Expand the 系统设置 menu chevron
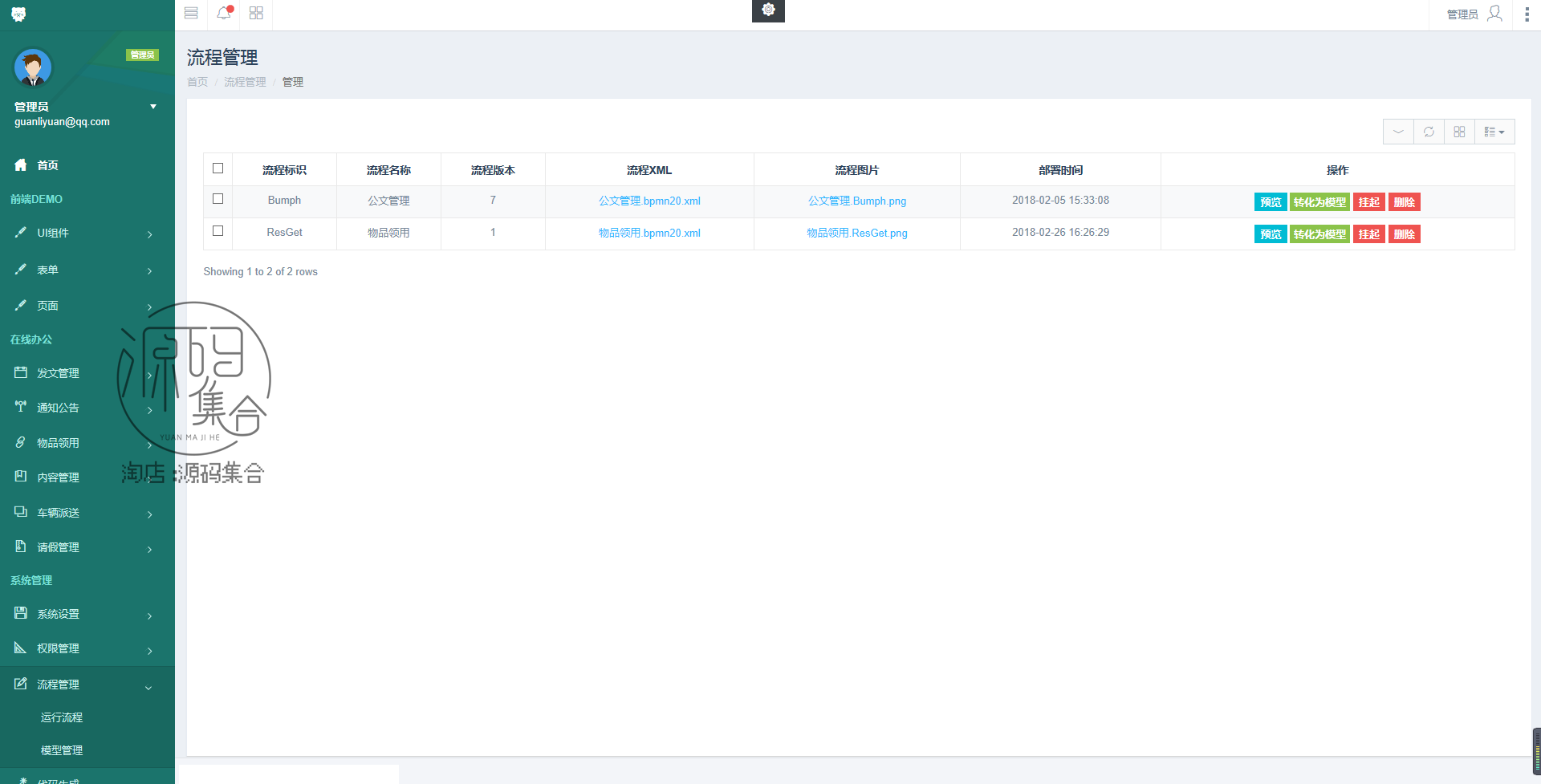Image resolution: width=1541 pixels, height=784 pixels. (x=150, y=616)
